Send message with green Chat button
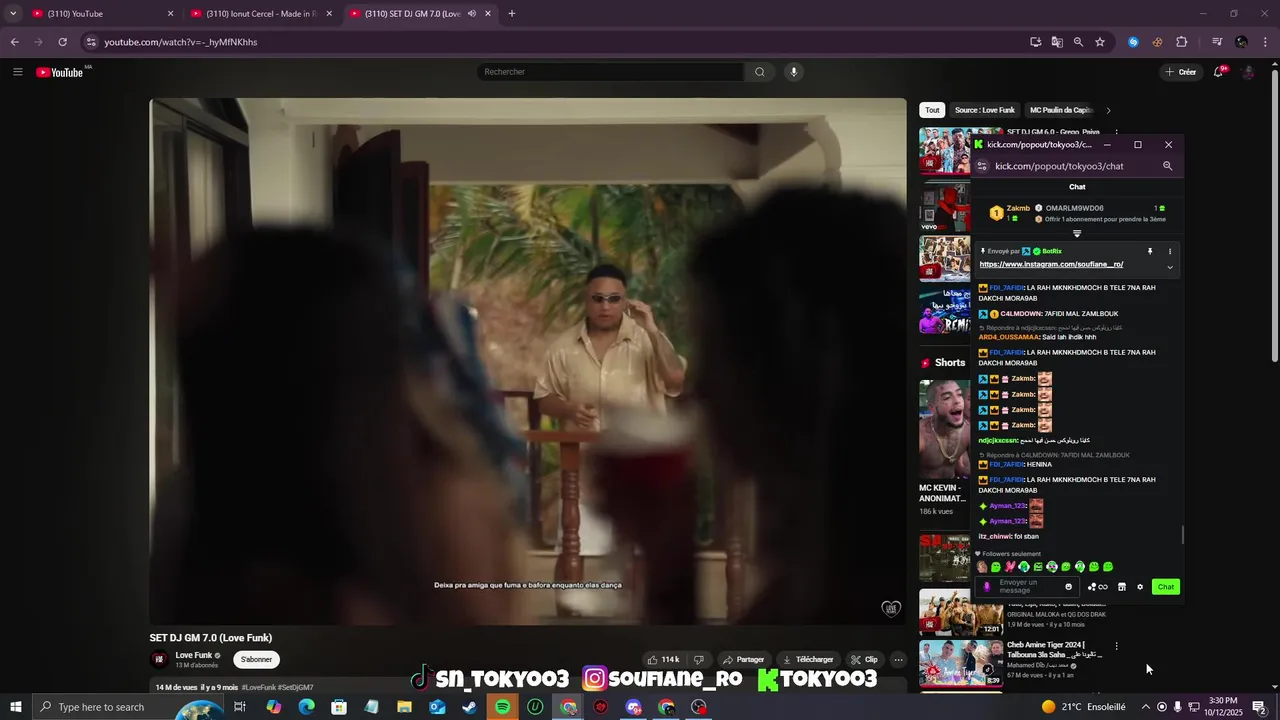1280x720 pixels. click(1166, 587)
